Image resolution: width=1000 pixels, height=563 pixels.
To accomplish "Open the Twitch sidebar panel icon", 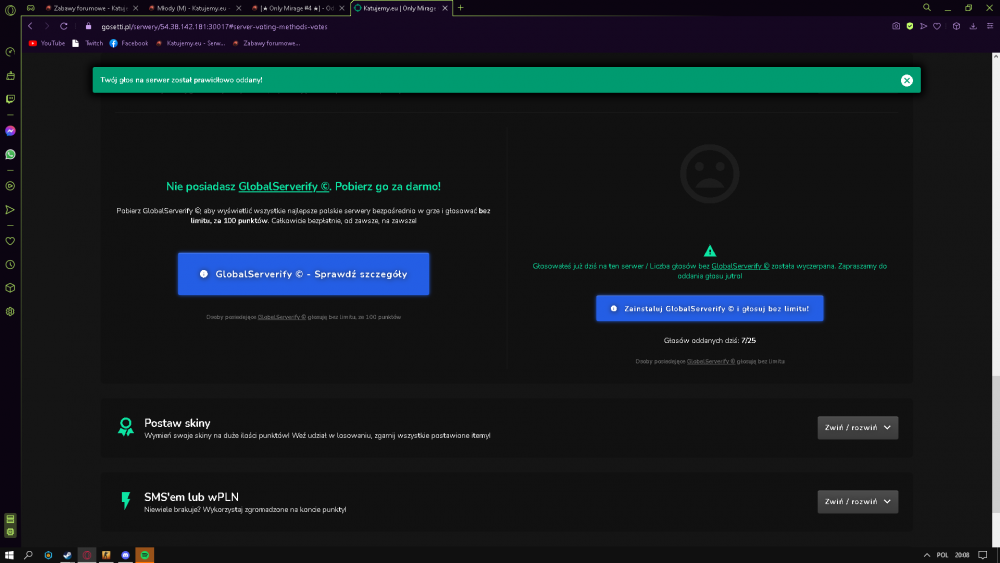I will (x=10, y=99).
